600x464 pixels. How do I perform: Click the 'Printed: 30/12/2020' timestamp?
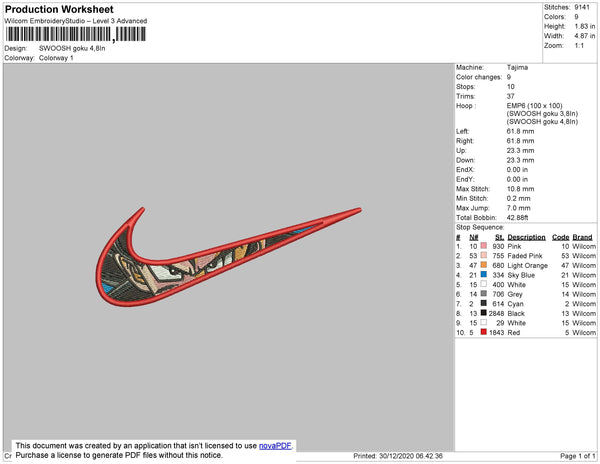(398, 456)
